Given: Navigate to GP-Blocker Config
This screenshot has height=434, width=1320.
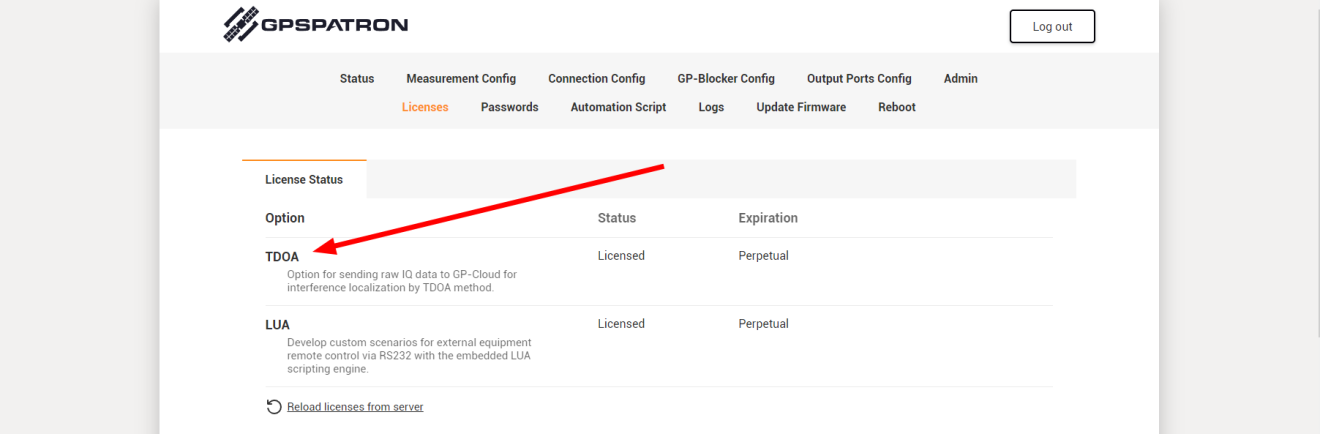Looking at the screenshot, I should coord(726,79).
